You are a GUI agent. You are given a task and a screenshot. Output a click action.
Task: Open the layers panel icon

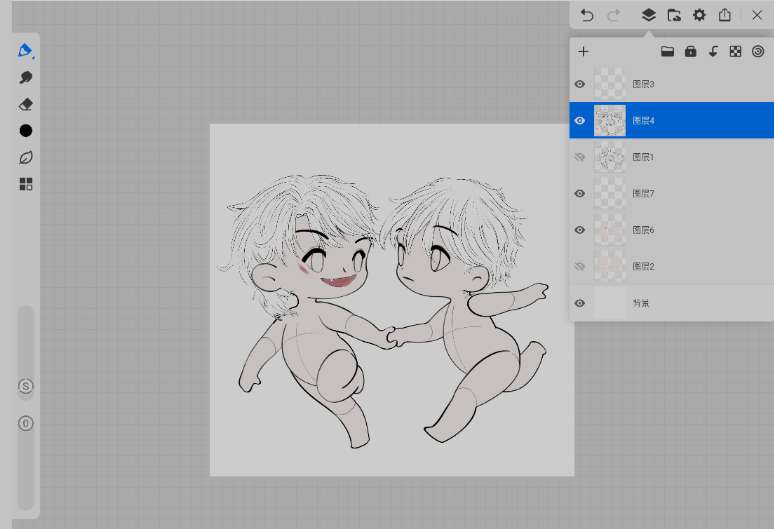(x=648, y=15)
